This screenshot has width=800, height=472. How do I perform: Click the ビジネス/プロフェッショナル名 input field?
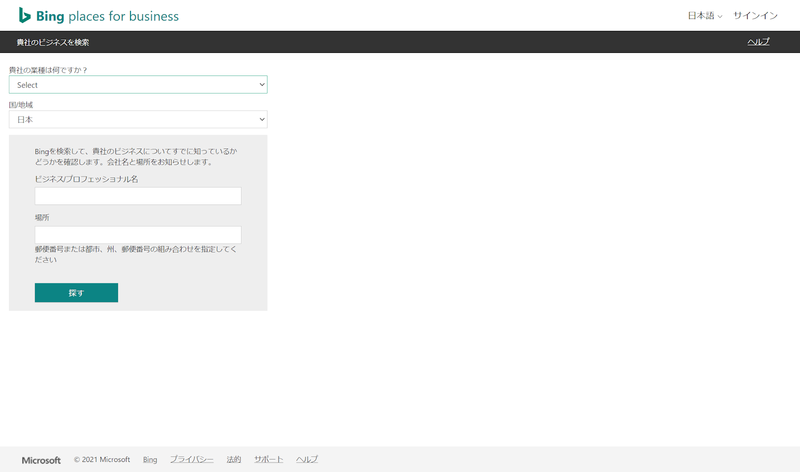tap(138, 196)
